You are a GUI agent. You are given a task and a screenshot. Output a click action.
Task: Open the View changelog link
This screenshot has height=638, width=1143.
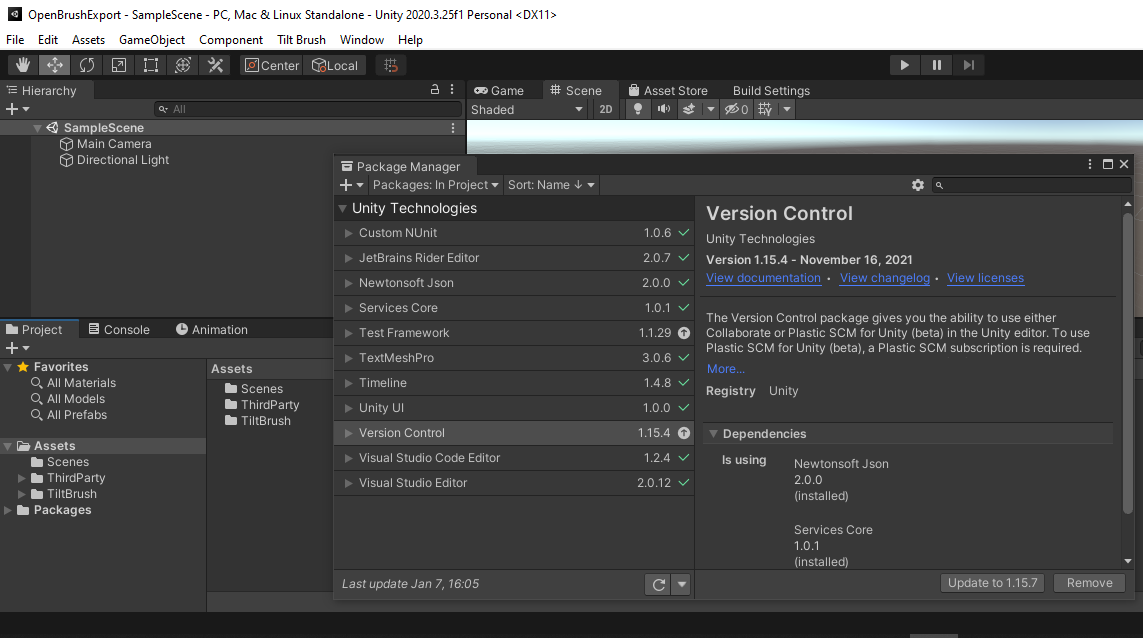tap(884, 278)
